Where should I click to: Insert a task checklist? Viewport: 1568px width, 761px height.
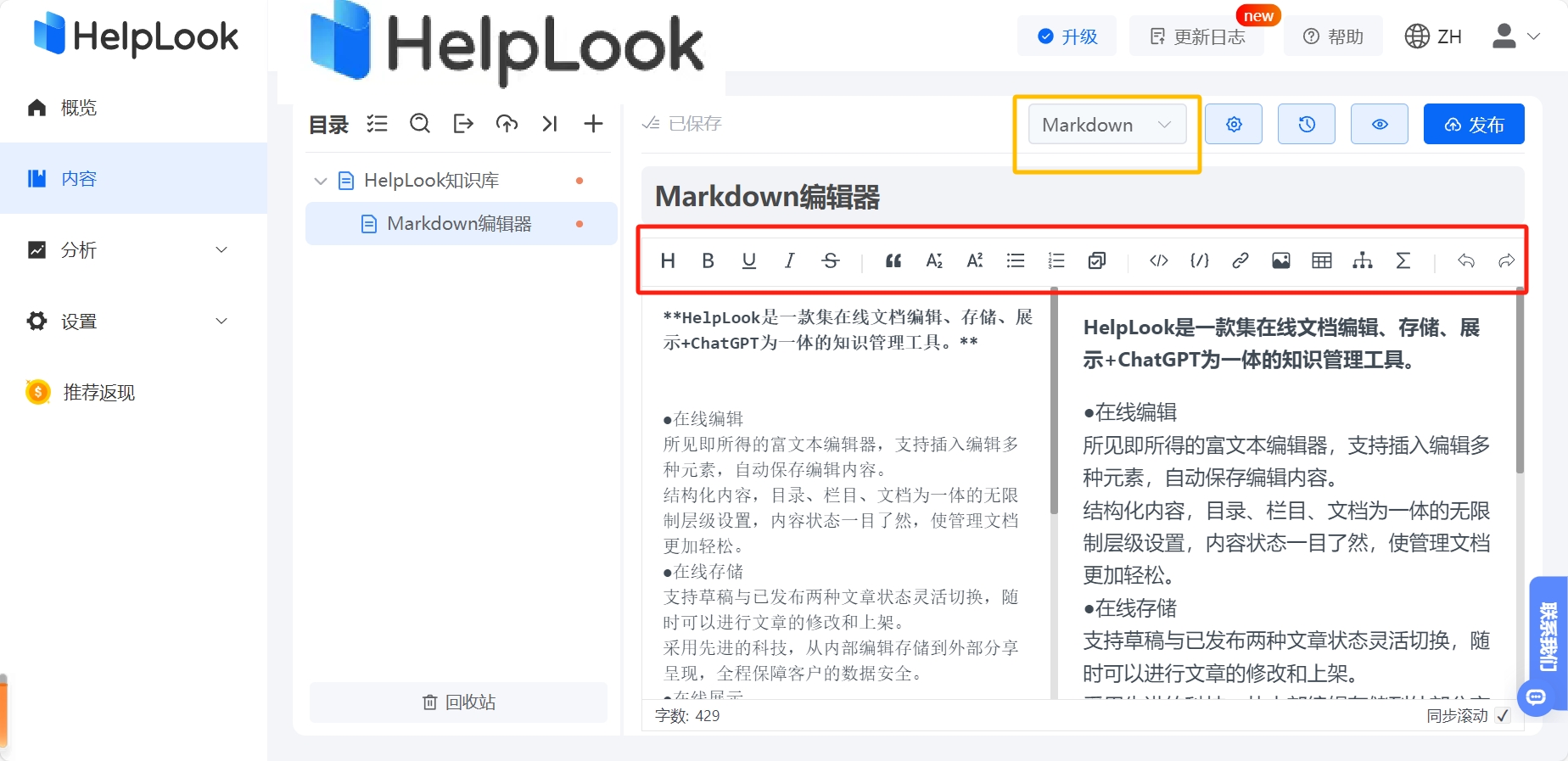1097,260
